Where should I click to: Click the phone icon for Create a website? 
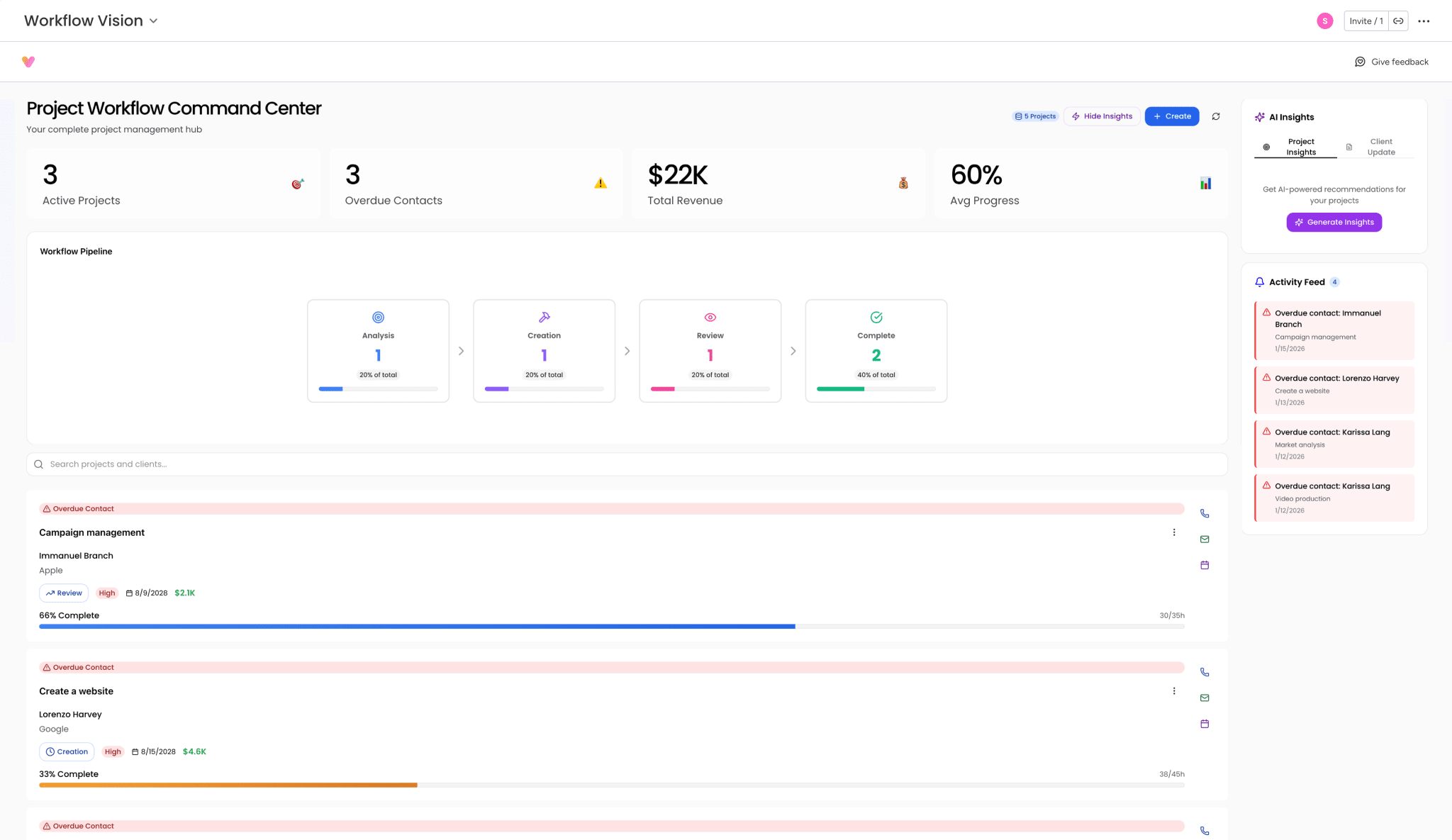pyautogui.click(x=1204, y=672)
